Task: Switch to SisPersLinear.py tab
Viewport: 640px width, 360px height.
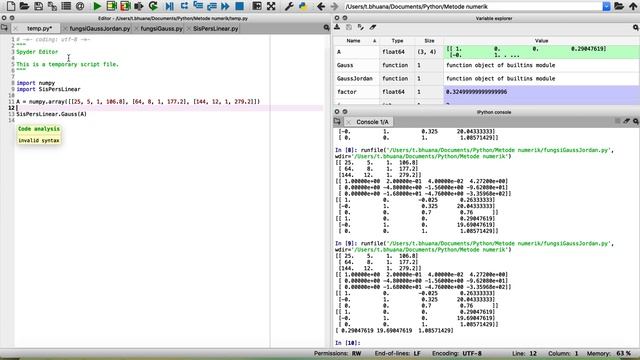Action: (216, 29)
